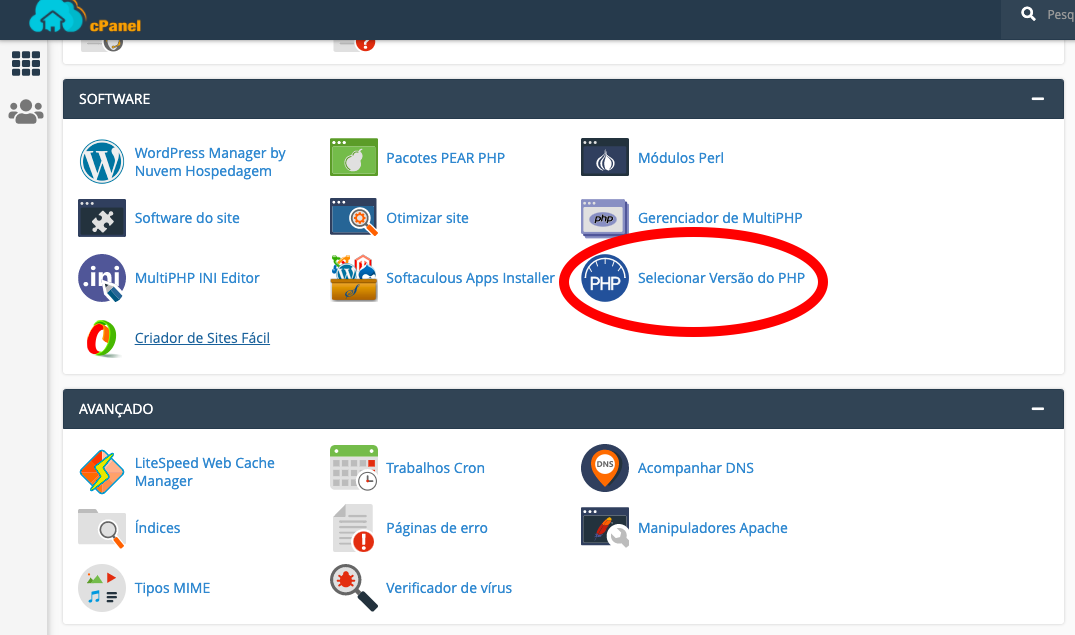
Task: Click the Trabalhos Cron calendar icon
Action: [x=353, y=468]
